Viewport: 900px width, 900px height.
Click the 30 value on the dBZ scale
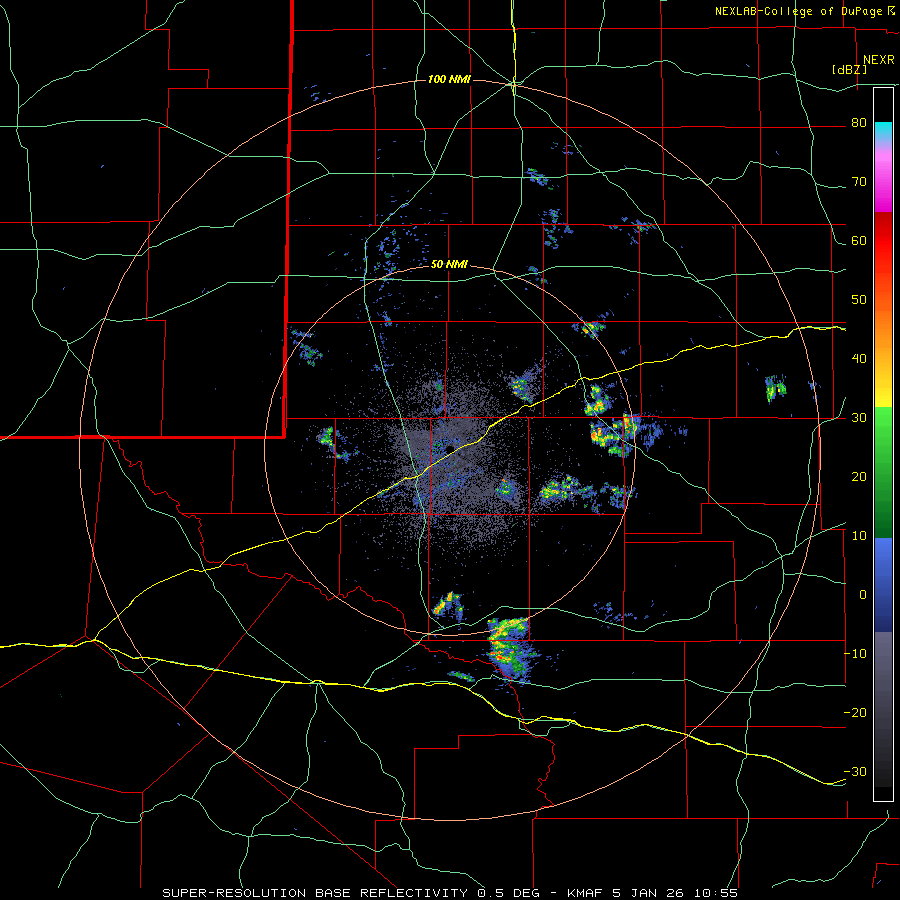point(859,418)
